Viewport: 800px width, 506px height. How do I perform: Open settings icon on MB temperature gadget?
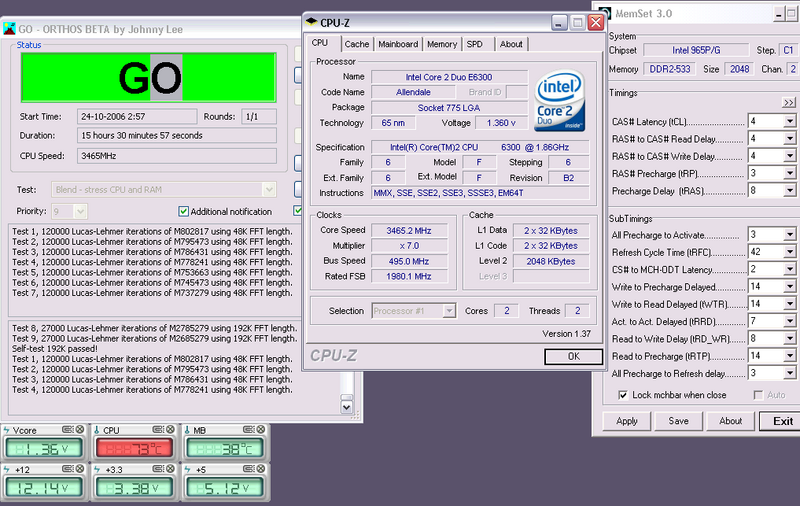(x=248, y=429)
